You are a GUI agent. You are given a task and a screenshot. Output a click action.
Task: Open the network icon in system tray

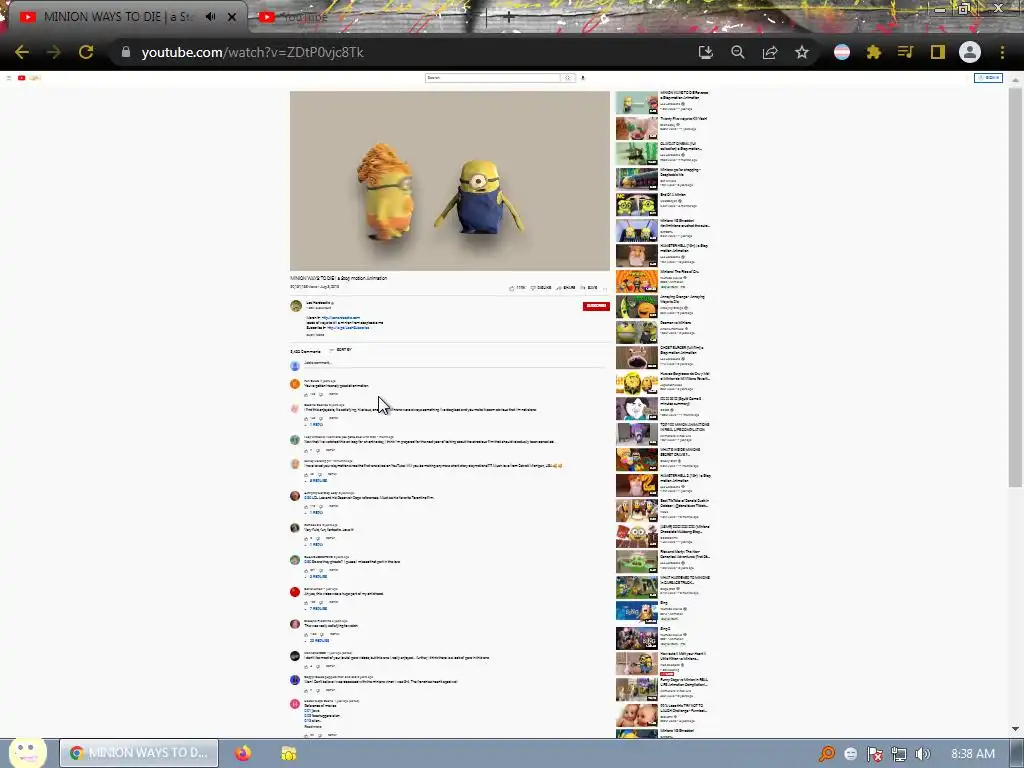click(899, 754)
